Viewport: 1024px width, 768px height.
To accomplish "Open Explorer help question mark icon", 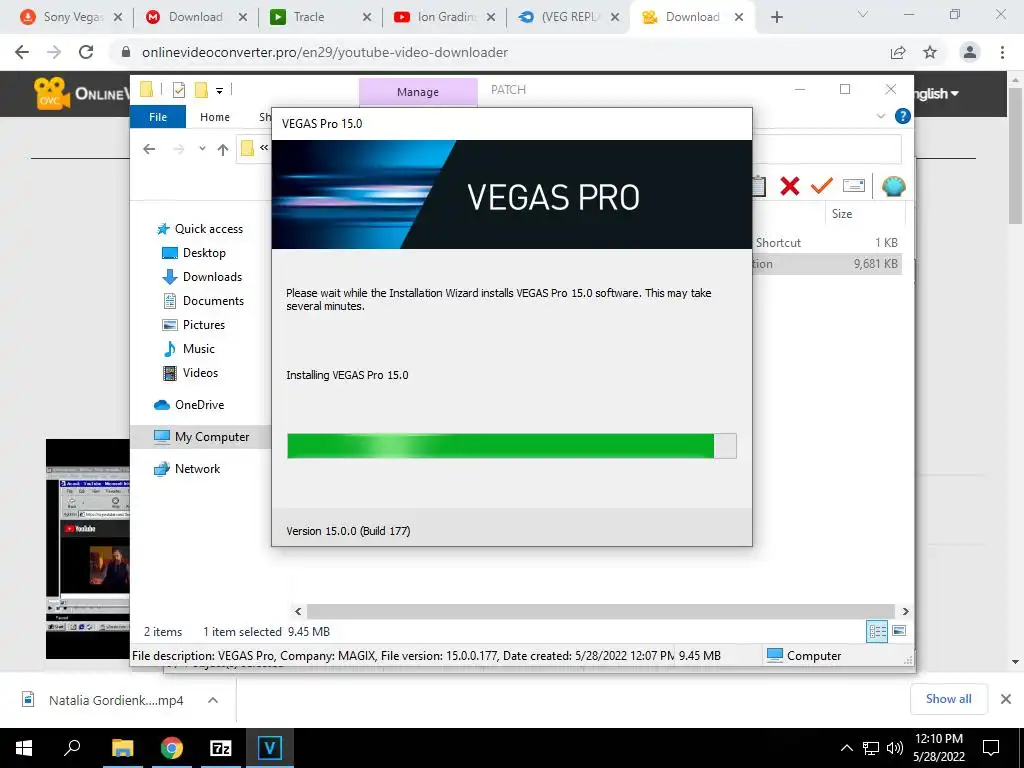I will [x=903, y=116].
